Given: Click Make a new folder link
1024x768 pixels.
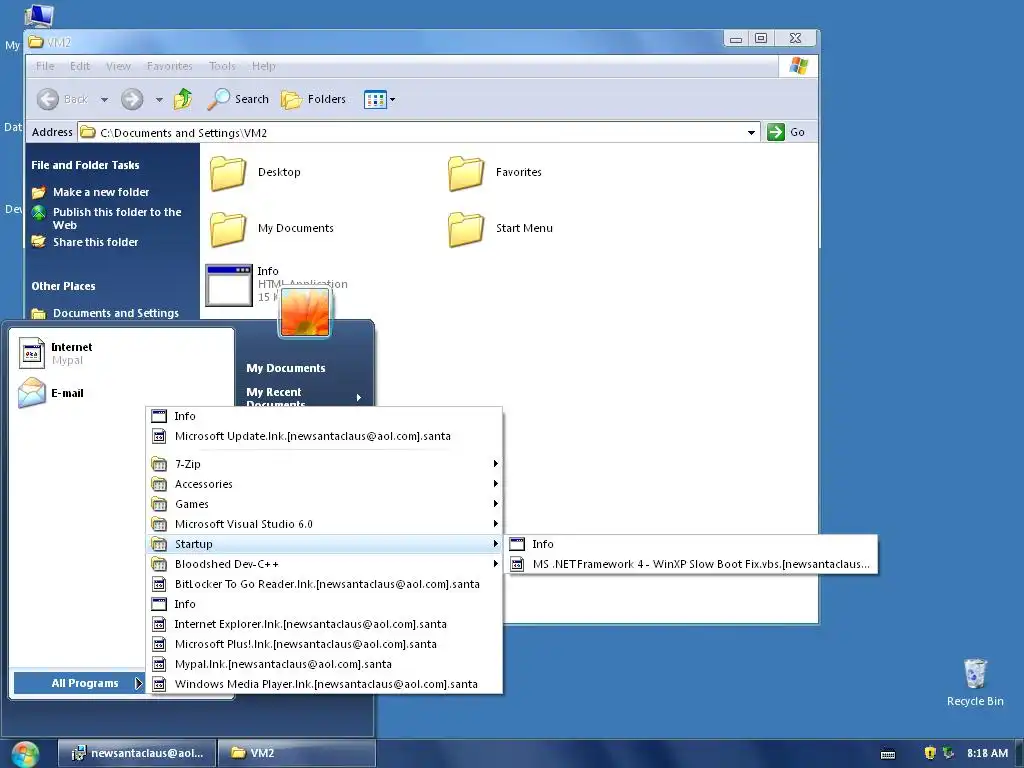Looking at the screenshot, I should tap(101, 192).
